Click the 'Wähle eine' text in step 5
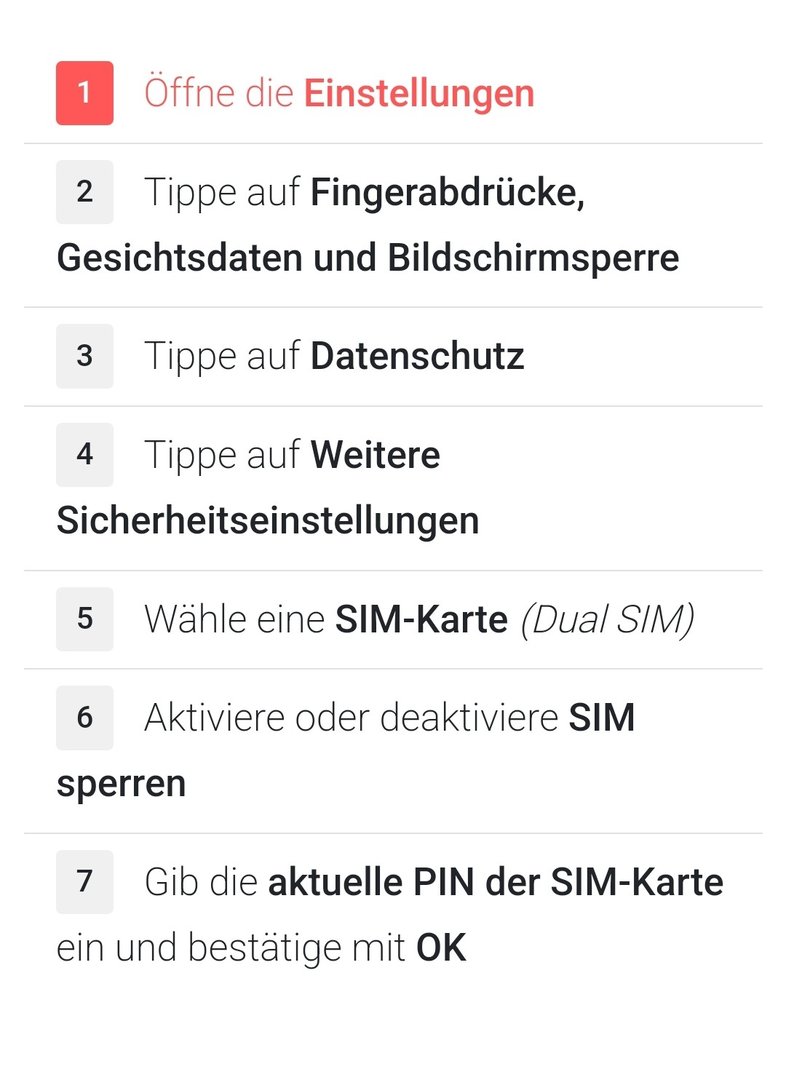 (234, 620)
